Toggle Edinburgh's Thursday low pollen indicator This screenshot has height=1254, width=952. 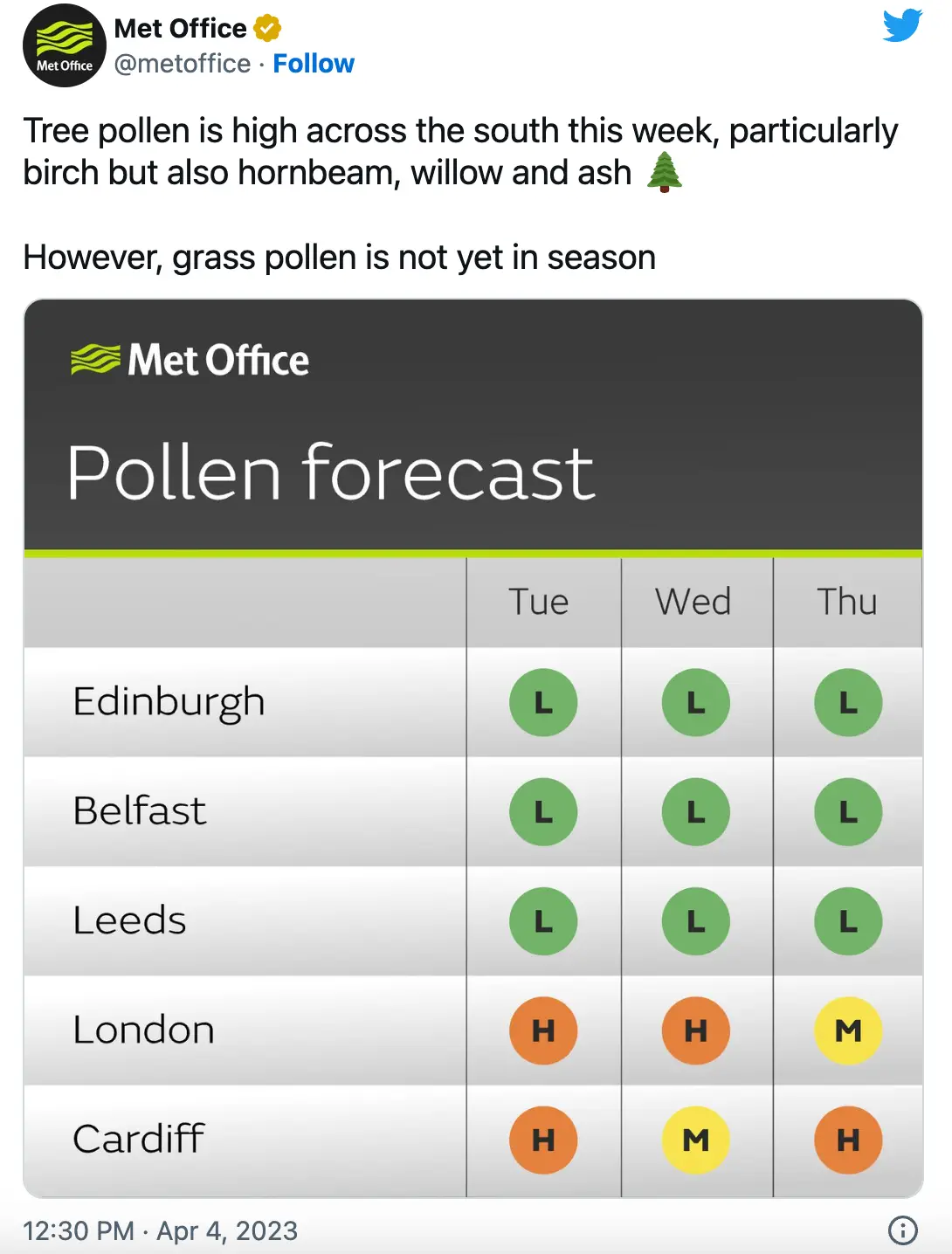point(848,702)
